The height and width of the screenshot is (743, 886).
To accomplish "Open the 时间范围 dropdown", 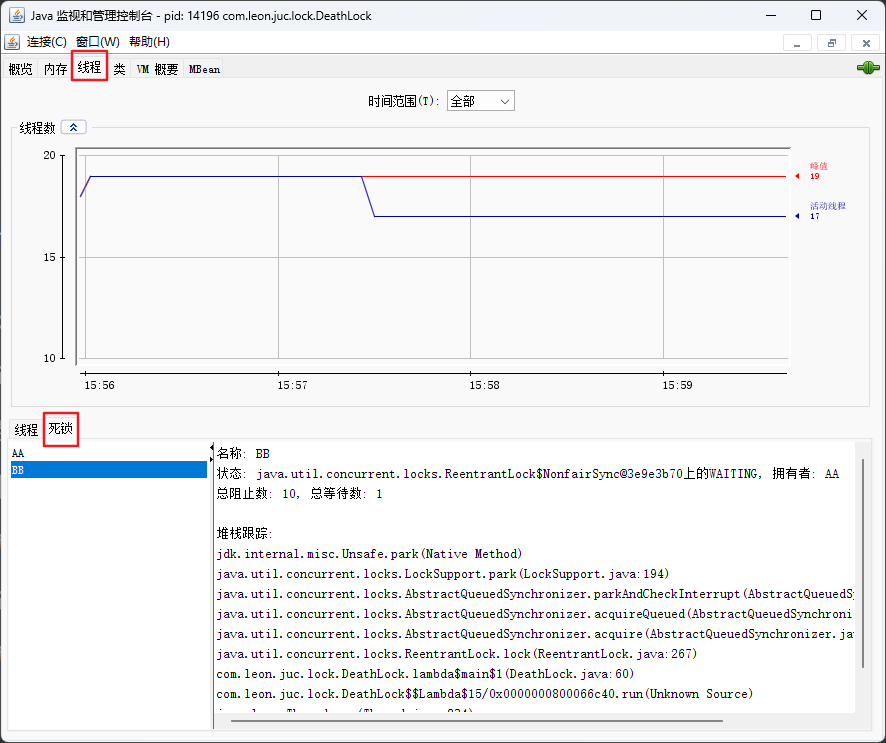I will (480, 101).
